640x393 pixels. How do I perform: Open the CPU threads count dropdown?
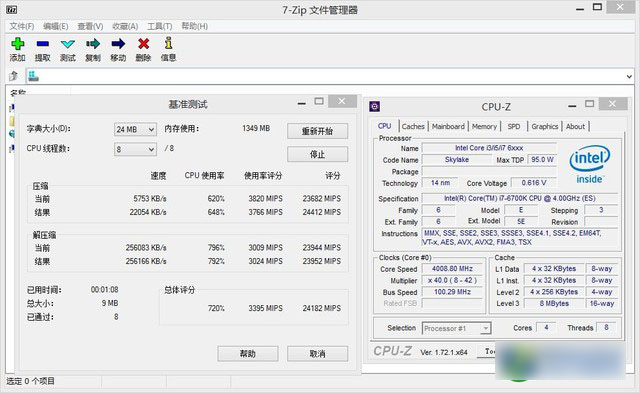[135, 149]
